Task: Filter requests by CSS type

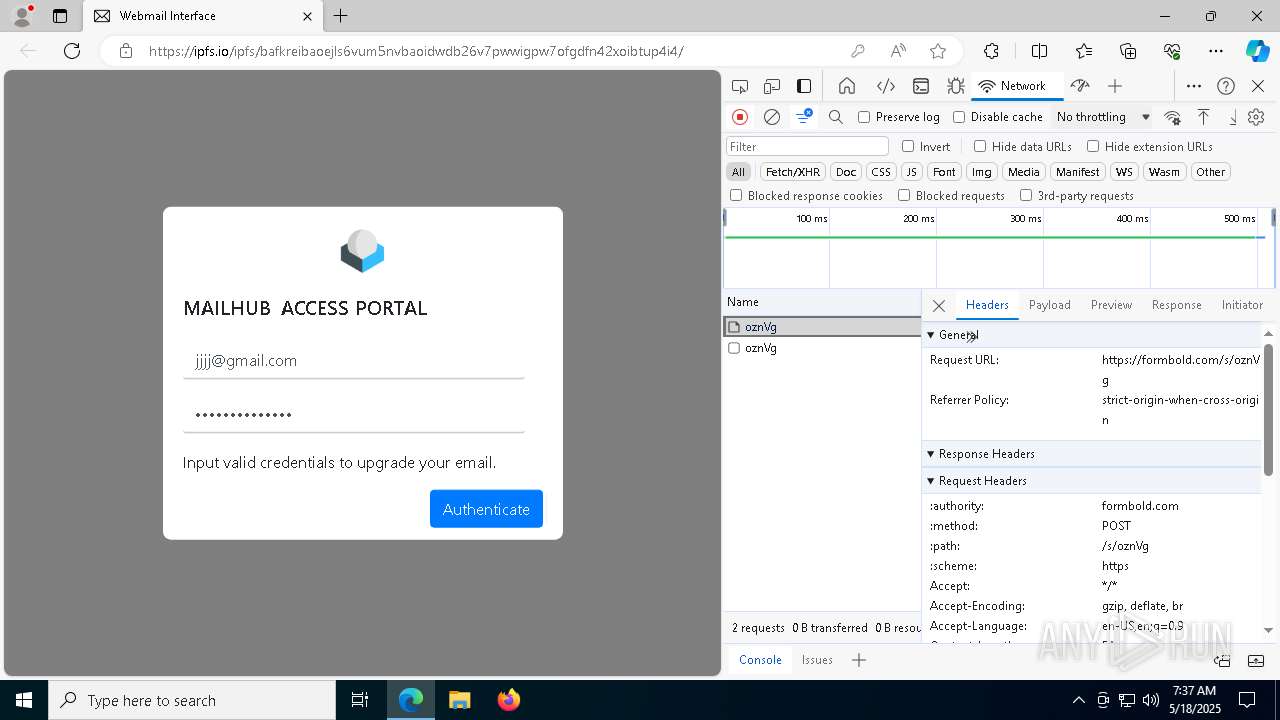Action: (881, 172)
